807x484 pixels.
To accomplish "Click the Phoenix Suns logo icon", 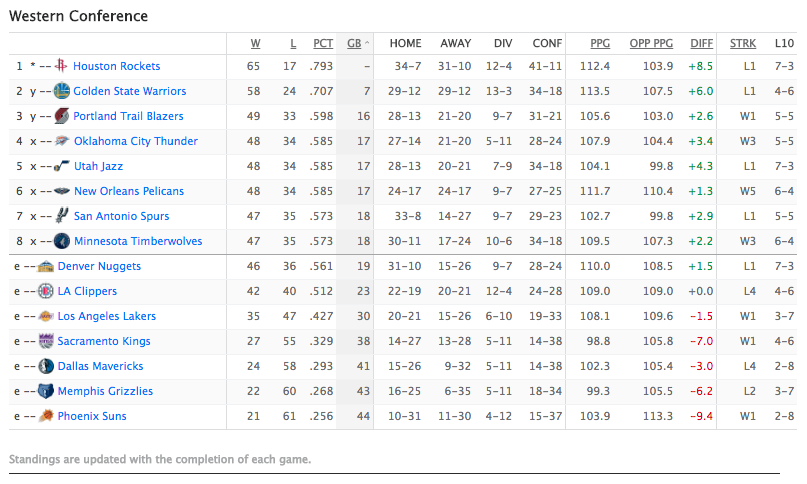I will [46, 416].
